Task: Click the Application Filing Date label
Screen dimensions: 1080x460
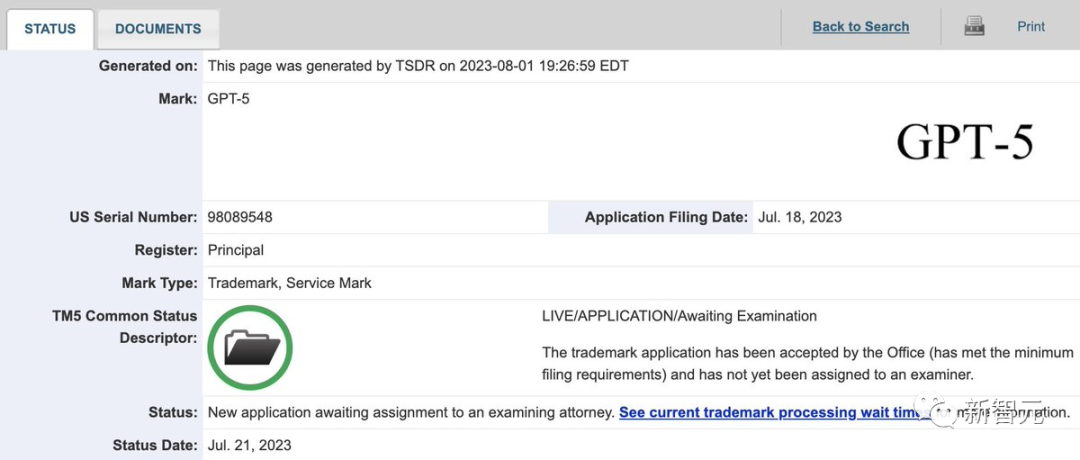Action: tap(666, 217)
